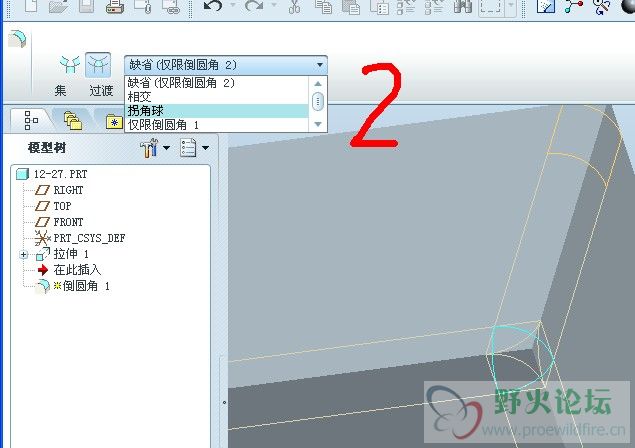635x448 pixels.
Task: Select FRONT datum plane
Action: point(68,222)
